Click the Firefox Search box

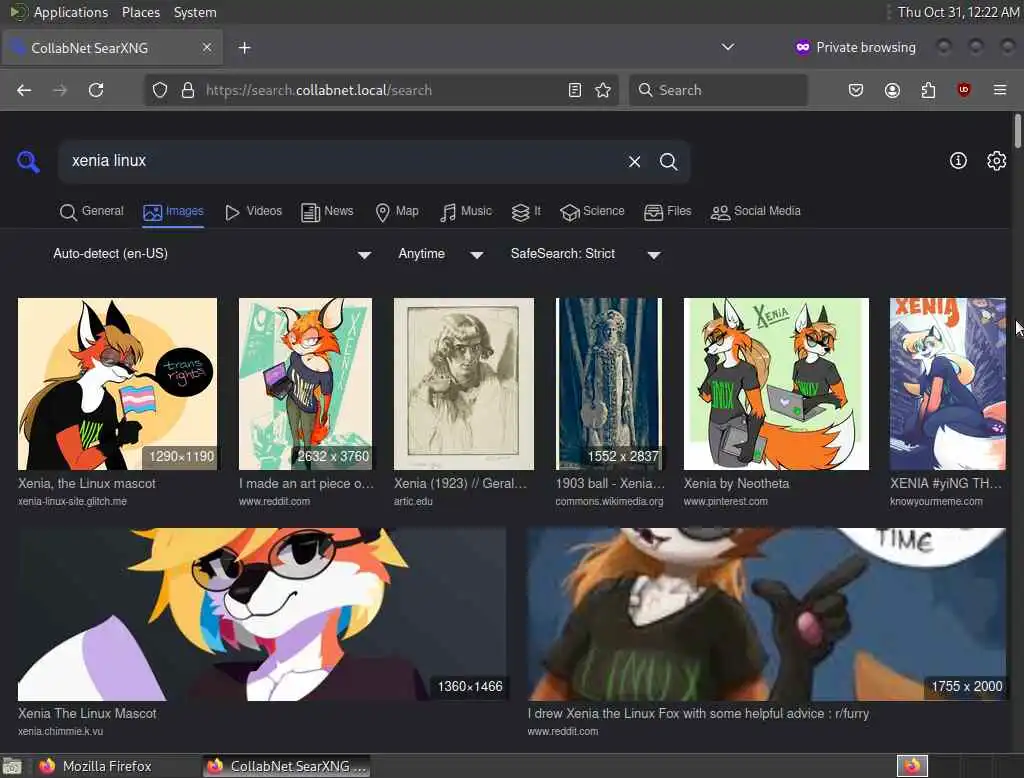[718, 90]
